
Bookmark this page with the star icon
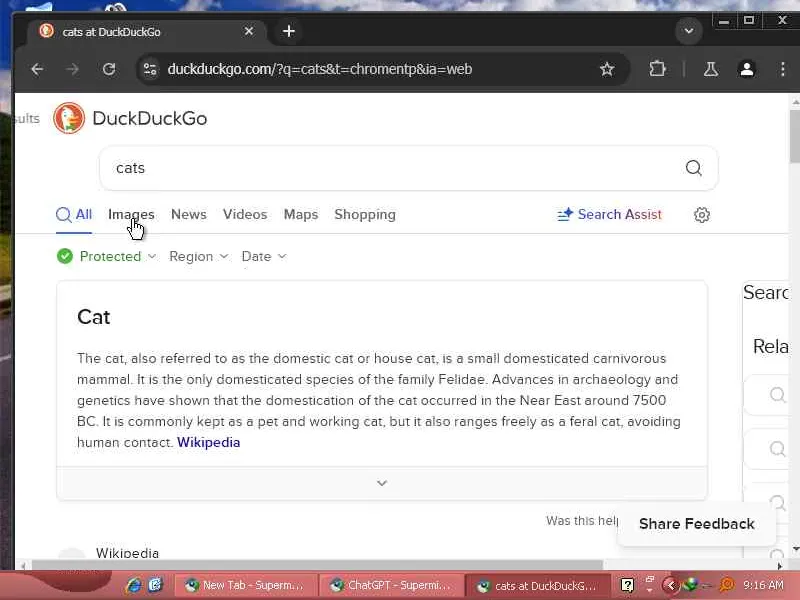tap(607, 69)
